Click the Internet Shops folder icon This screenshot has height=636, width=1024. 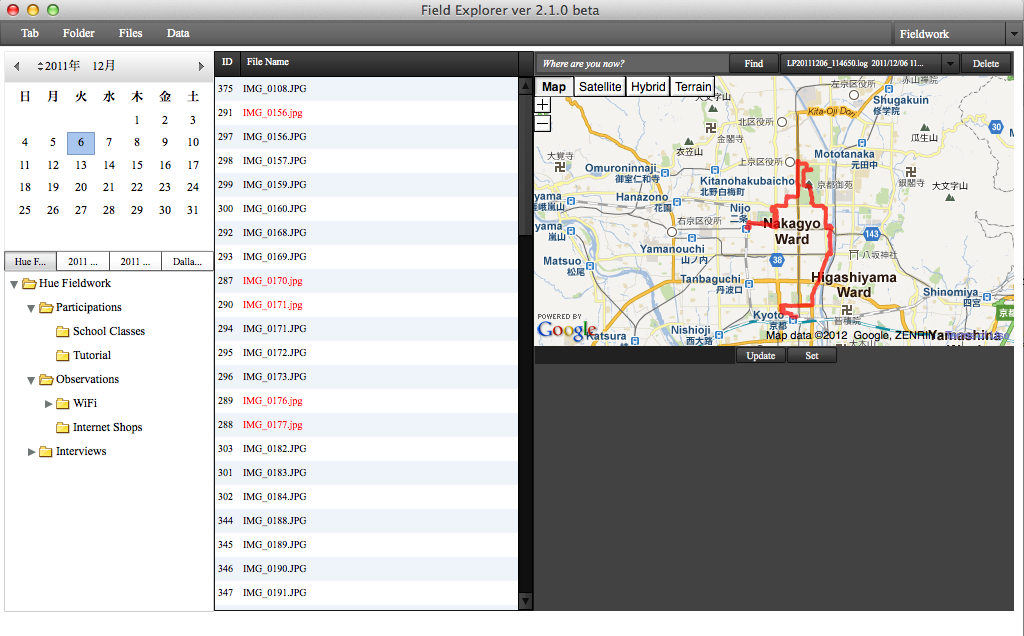coord(62,427)
